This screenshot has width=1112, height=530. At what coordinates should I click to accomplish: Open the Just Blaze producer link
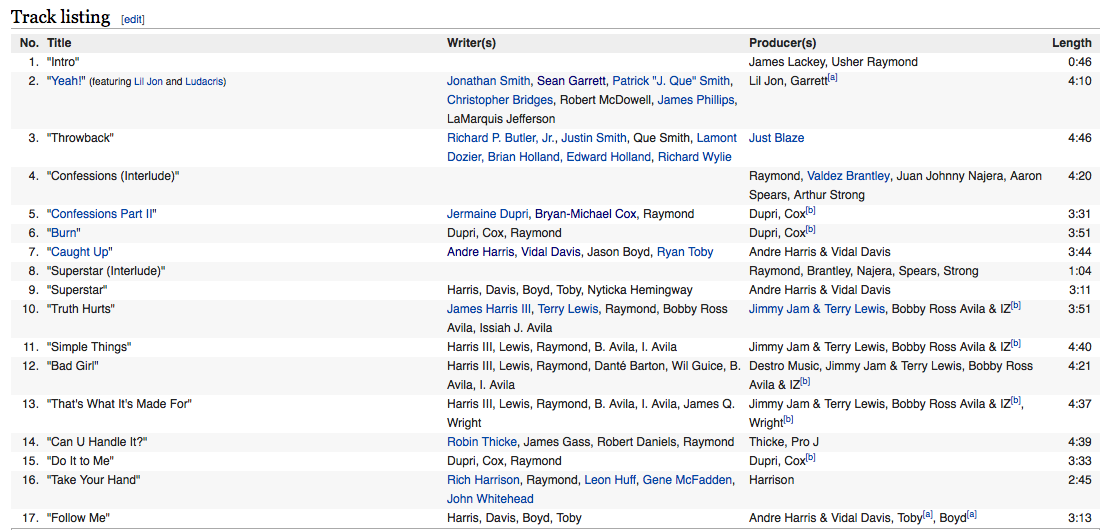coord(776,138)
